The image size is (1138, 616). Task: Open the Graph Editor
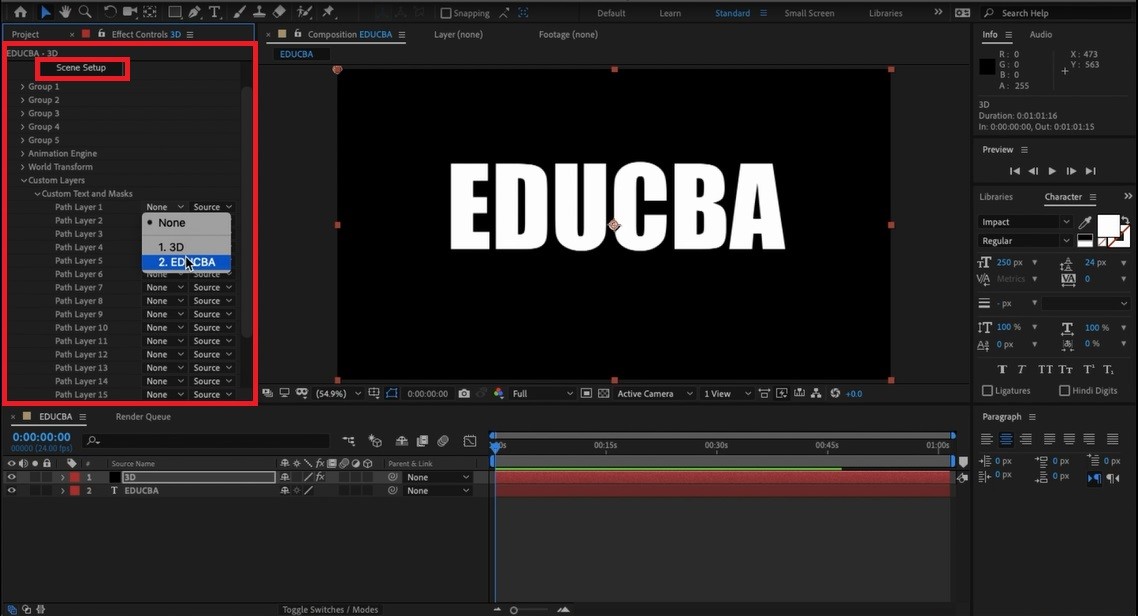click(470, 441)
